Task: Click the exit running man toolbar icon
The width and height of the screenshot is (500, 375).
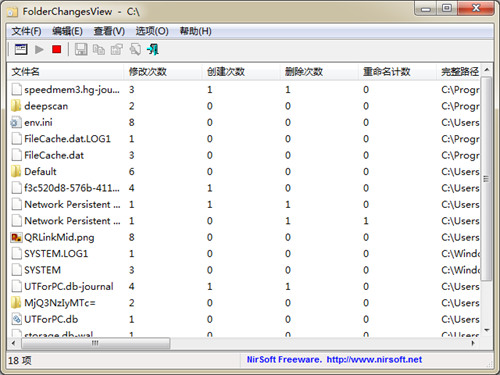Action: tap(153, 50)
